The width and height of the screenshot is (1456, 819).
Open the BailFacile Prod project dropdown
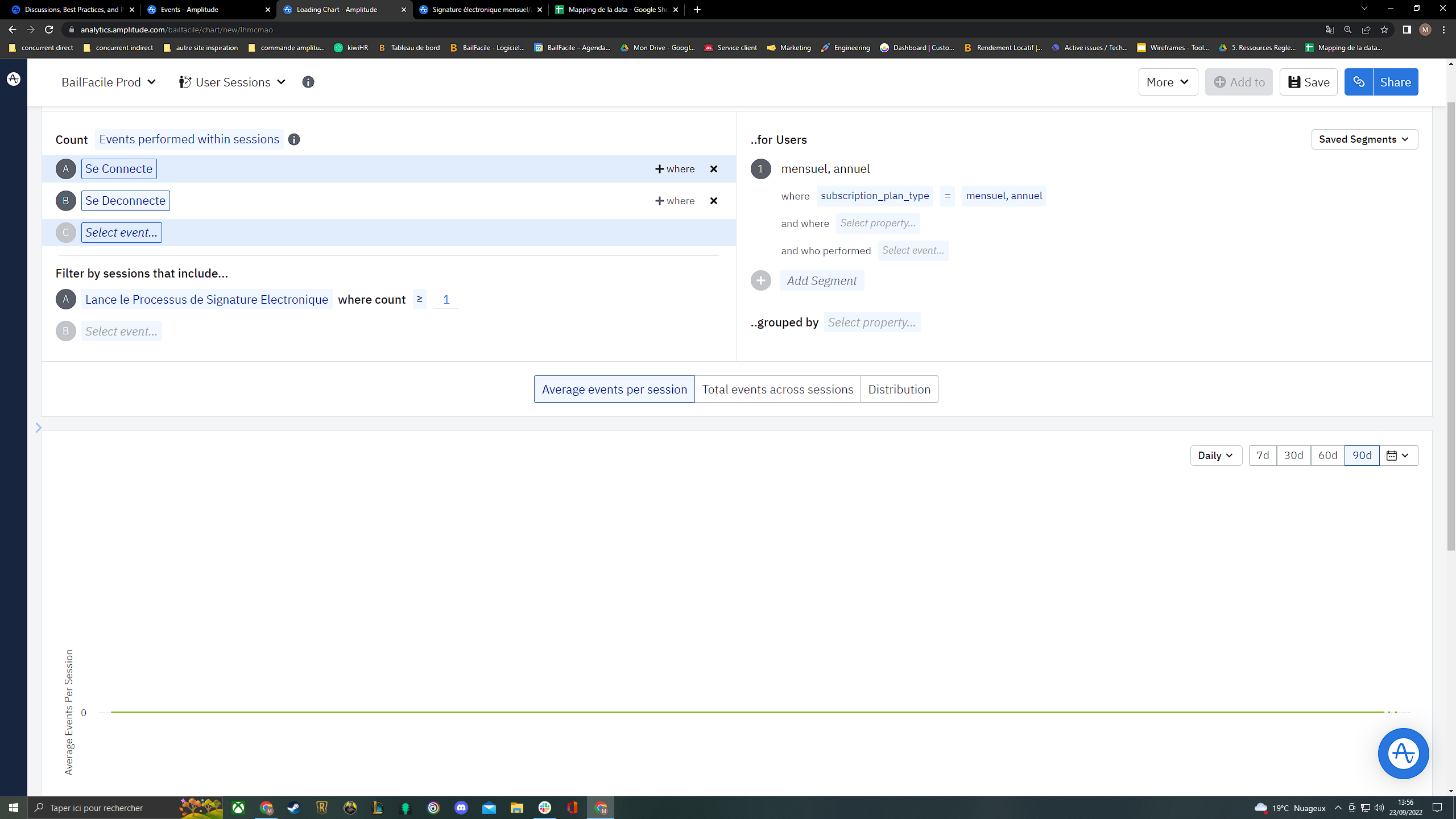click(x=108, y=82)
